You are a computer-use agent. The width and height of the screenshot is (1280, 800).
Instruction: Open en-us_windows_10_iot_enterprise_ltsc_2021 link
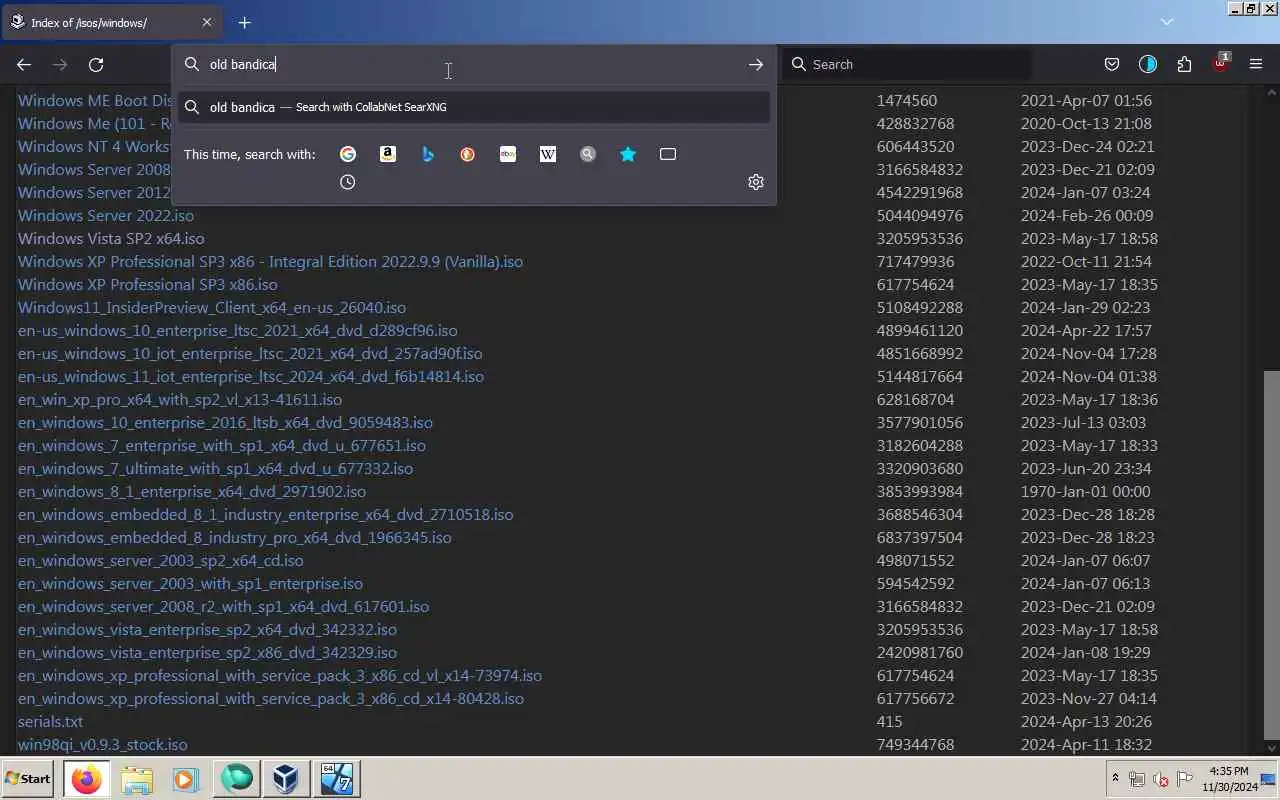(x=250, y=353)
